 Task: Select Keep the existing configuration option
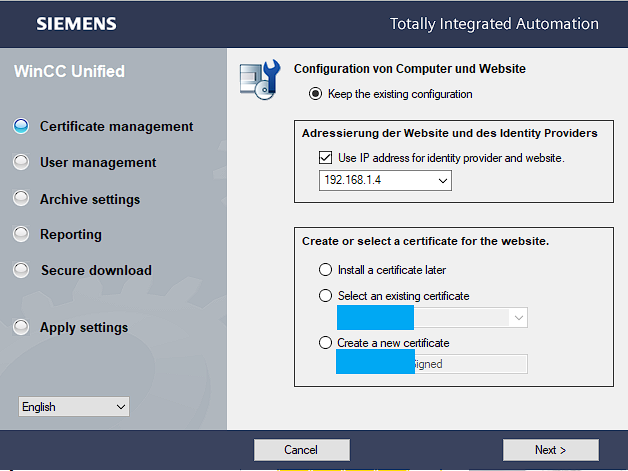[x=316, y=94]
